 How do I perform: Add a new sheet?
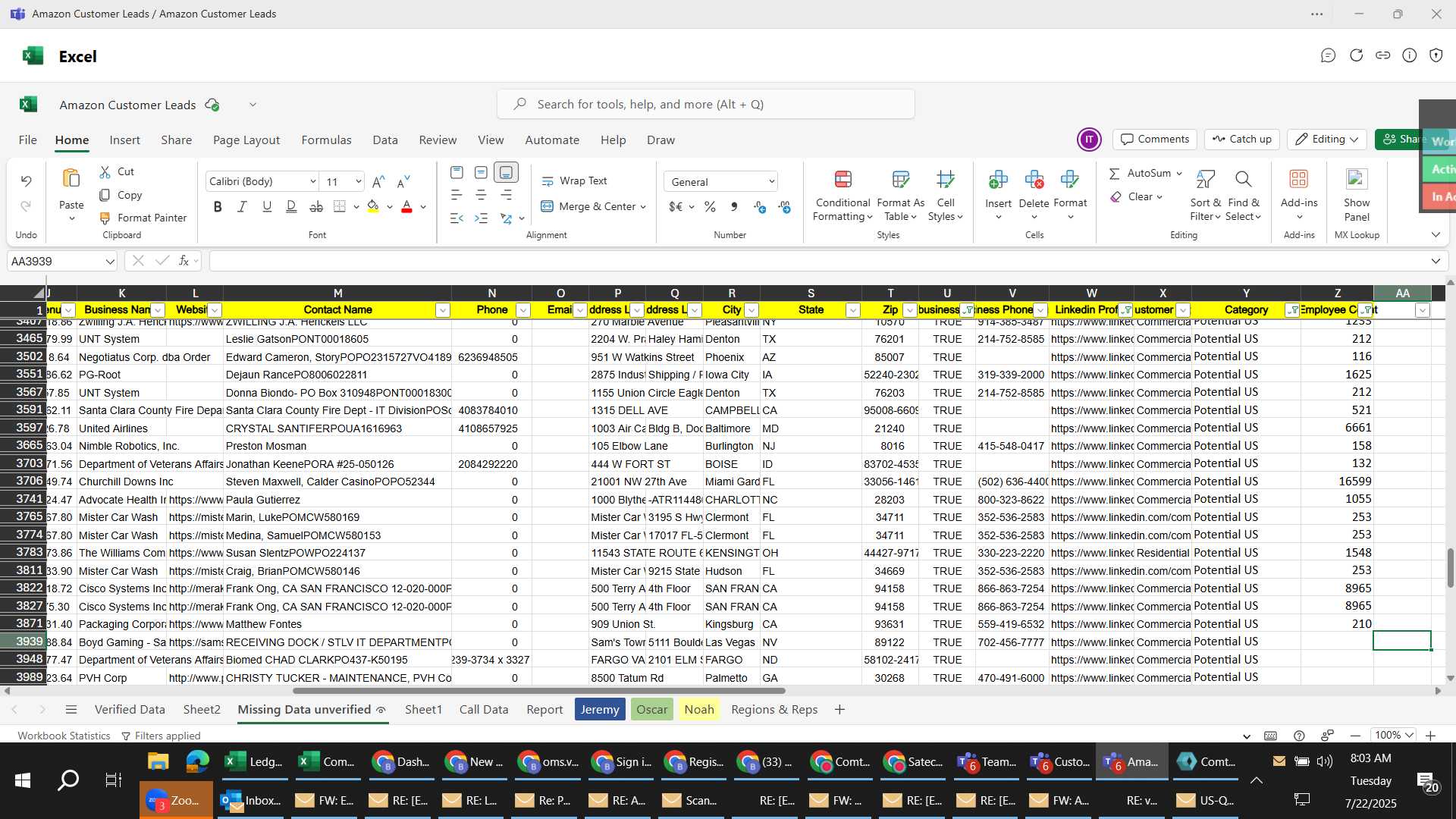[839, 710]
